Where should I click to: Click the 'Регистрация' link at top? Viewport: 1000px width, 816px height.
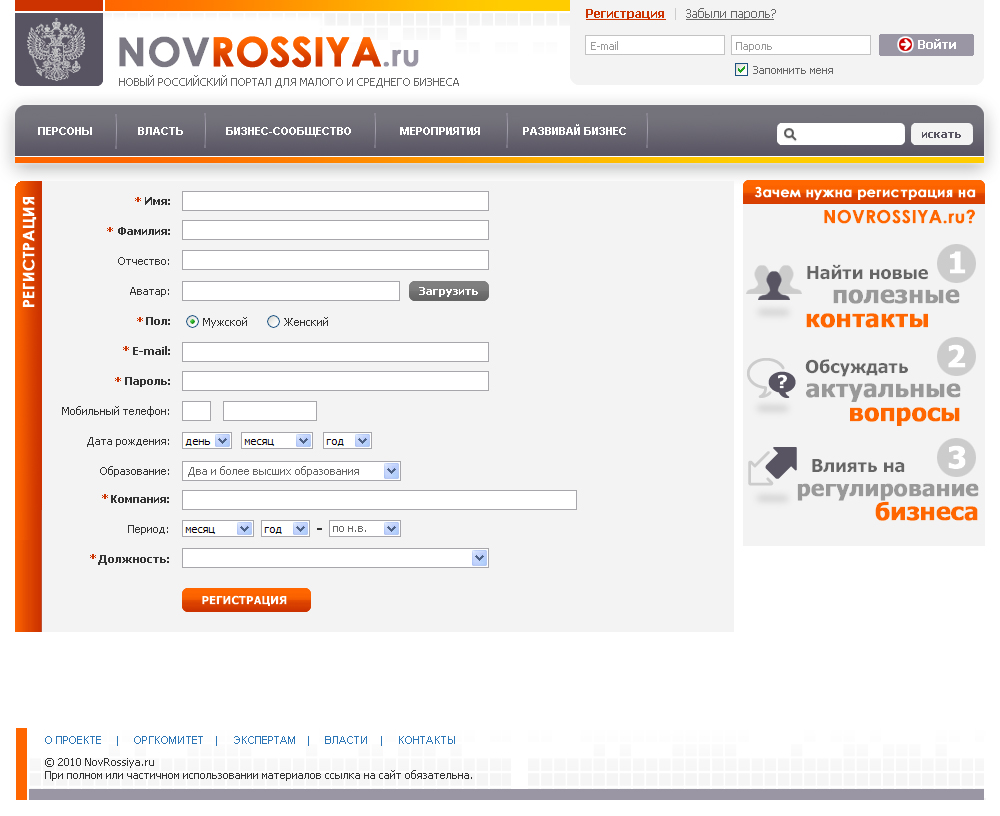coord(625,13)
